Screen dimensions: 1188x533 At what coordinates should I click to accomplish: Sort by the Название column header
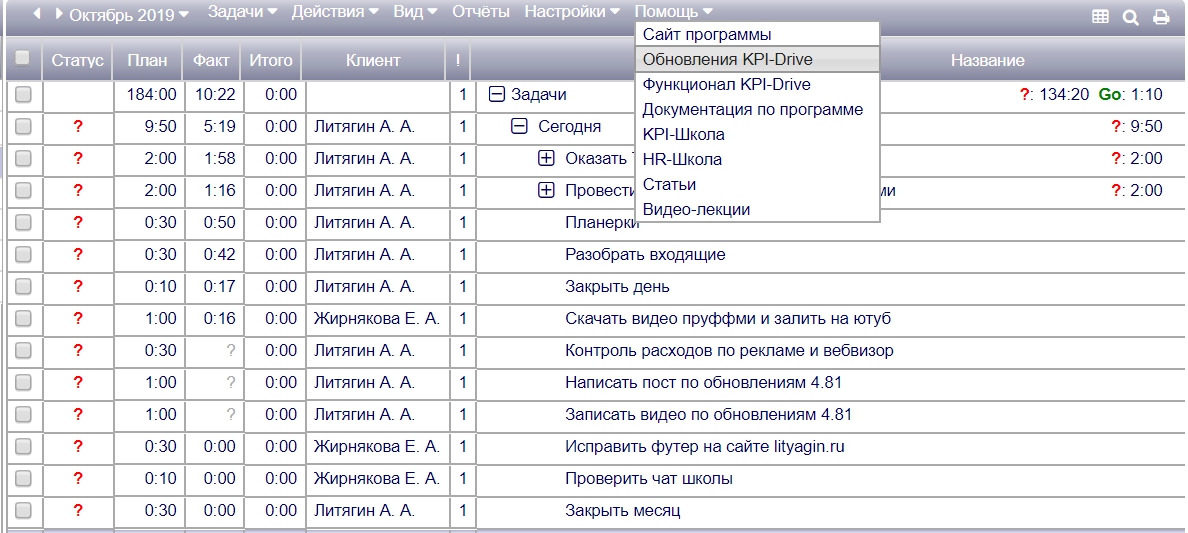point(987,60)
